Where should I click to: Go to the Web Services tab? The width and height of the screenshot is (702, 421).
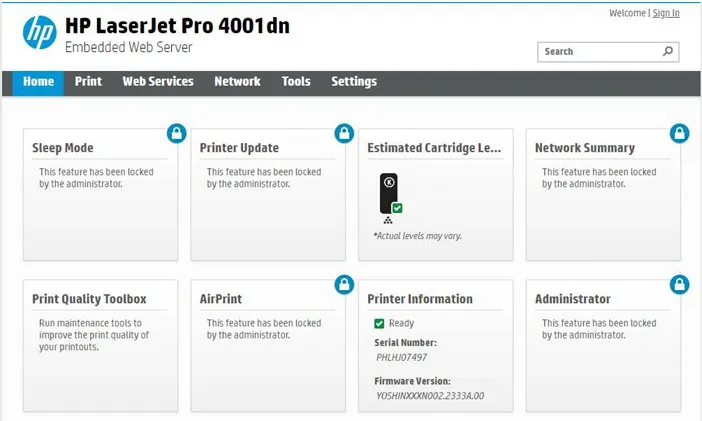(158, 82)
